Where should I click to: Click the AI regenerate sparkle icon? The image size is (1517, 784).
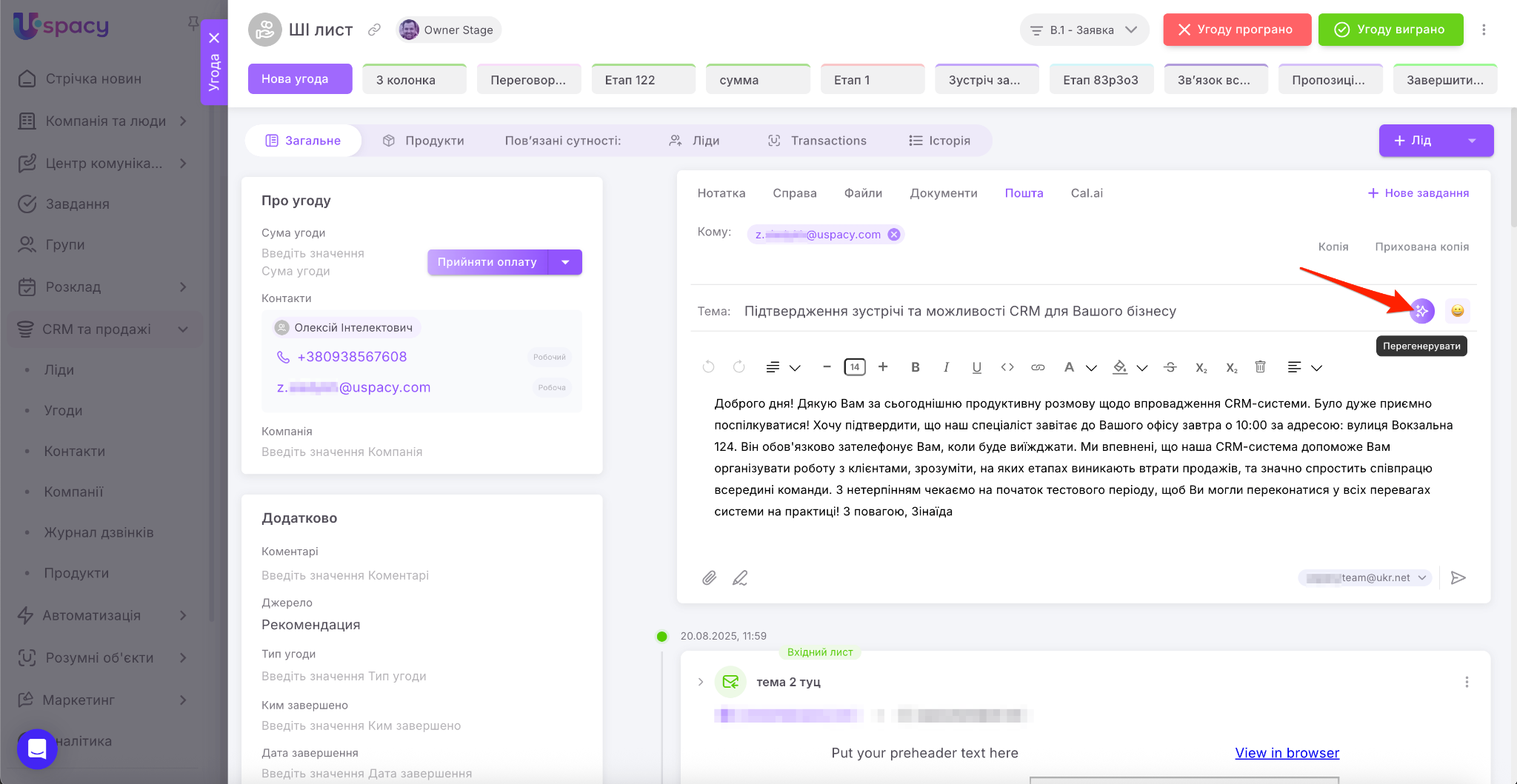coord(1421,311)
